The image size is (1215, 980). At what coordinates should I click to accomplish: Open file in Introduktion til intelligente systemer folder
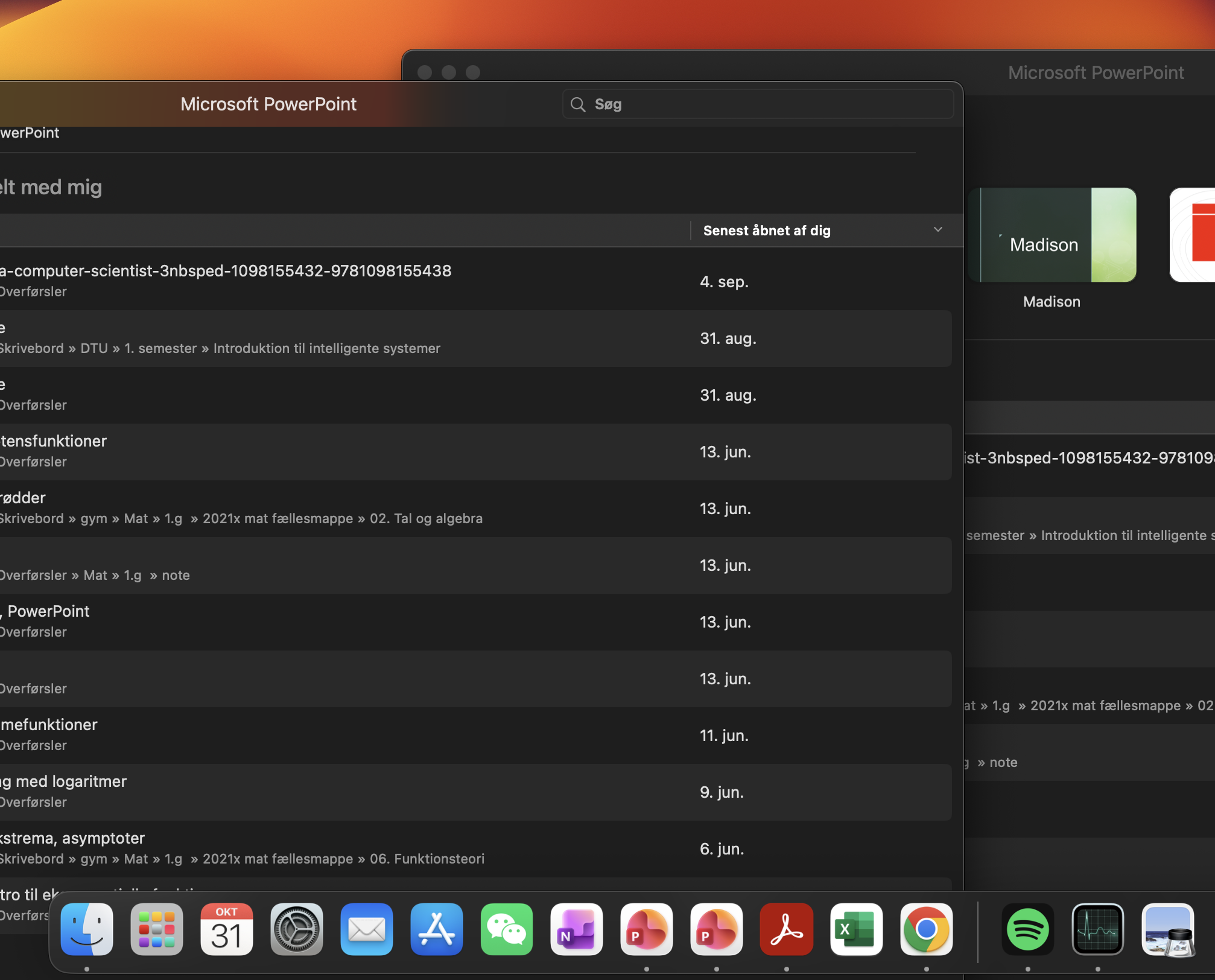point(476,338)
